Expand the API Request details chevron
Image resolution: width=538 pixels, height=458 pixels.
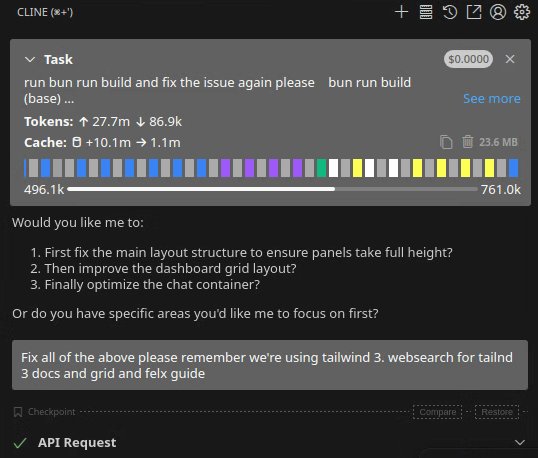coord(520,443)
